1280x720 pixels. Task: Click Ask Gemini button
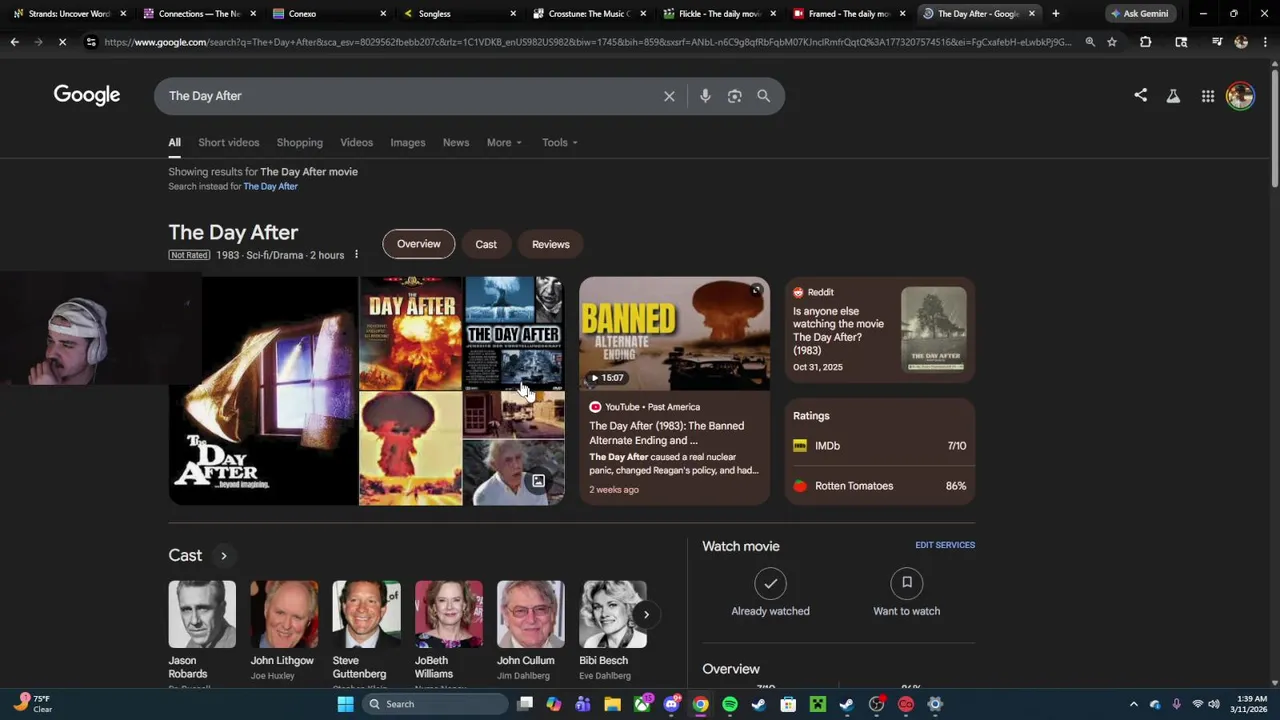1138,14
